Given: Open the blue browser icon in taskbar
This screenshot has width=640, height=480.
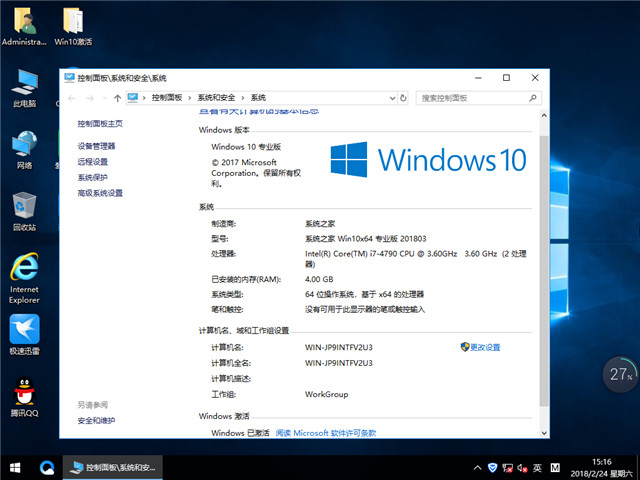Looking at the screenshot, I should [47, 468].
